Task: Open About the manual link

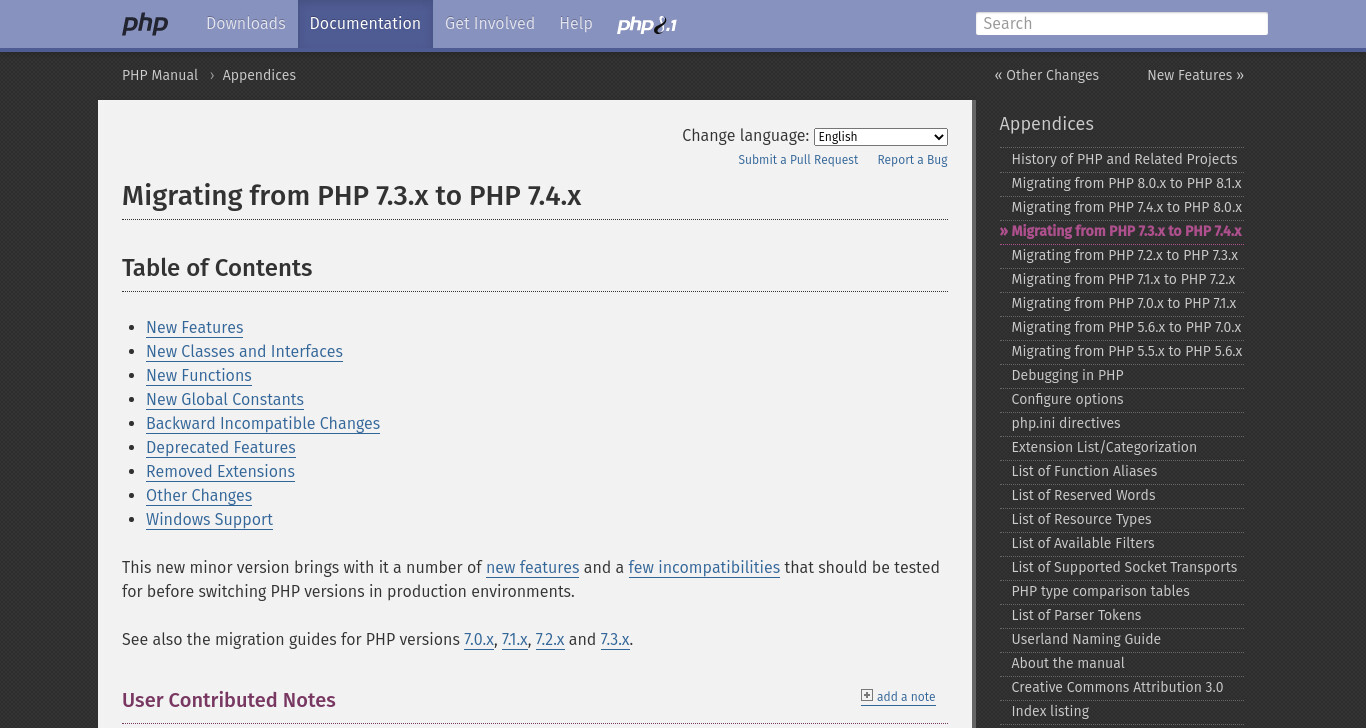Action: 1068,664
